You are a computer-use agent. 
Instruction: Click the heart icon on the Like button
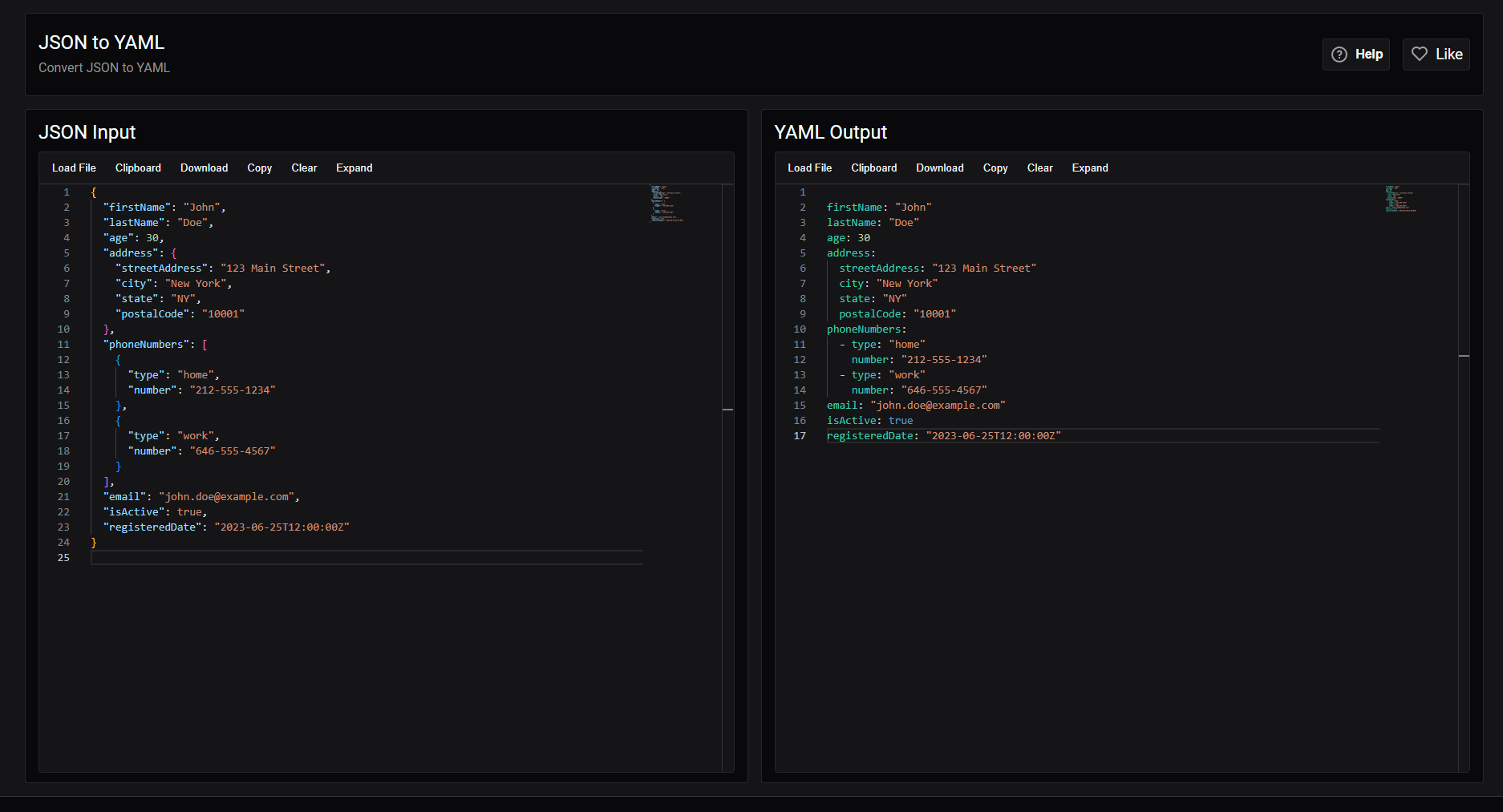[1420, 54]
